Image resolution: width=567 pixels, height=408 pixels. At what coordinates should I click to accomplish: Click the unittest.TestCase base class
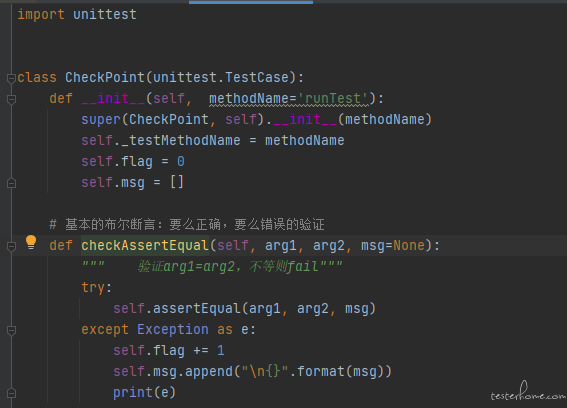(x=221, y=77)
